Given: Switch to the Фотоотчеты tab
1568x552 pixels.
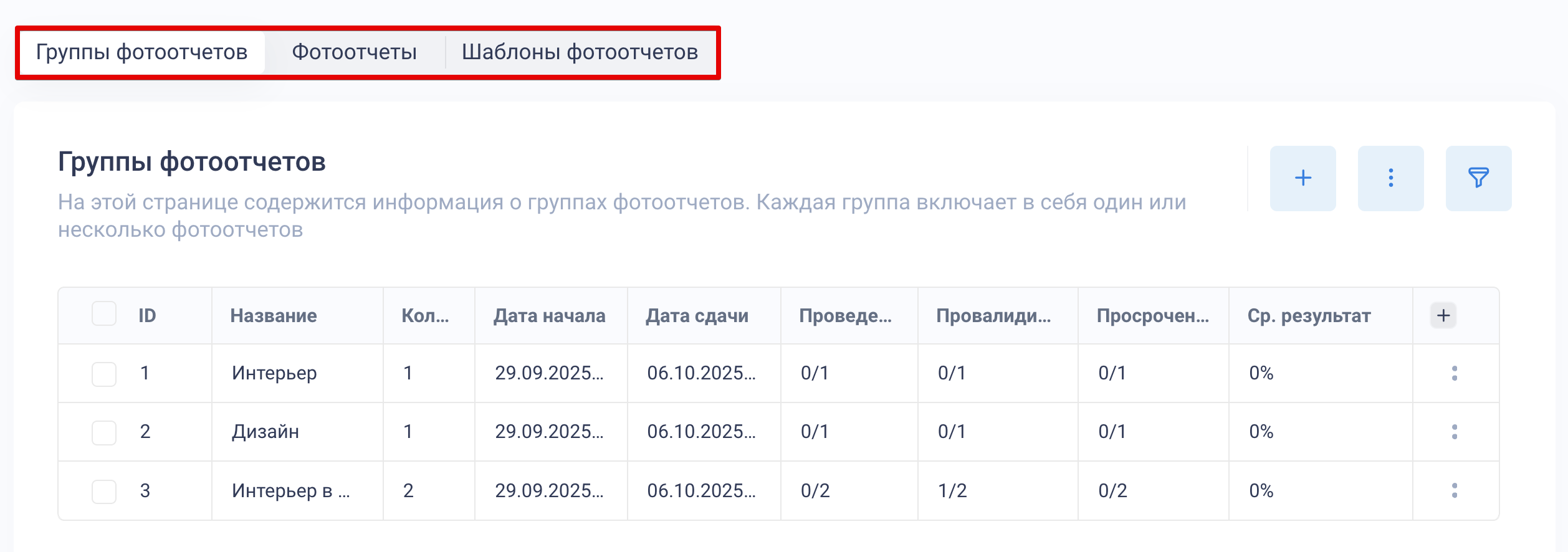Looking at the screenshot, I should (354, 52).
